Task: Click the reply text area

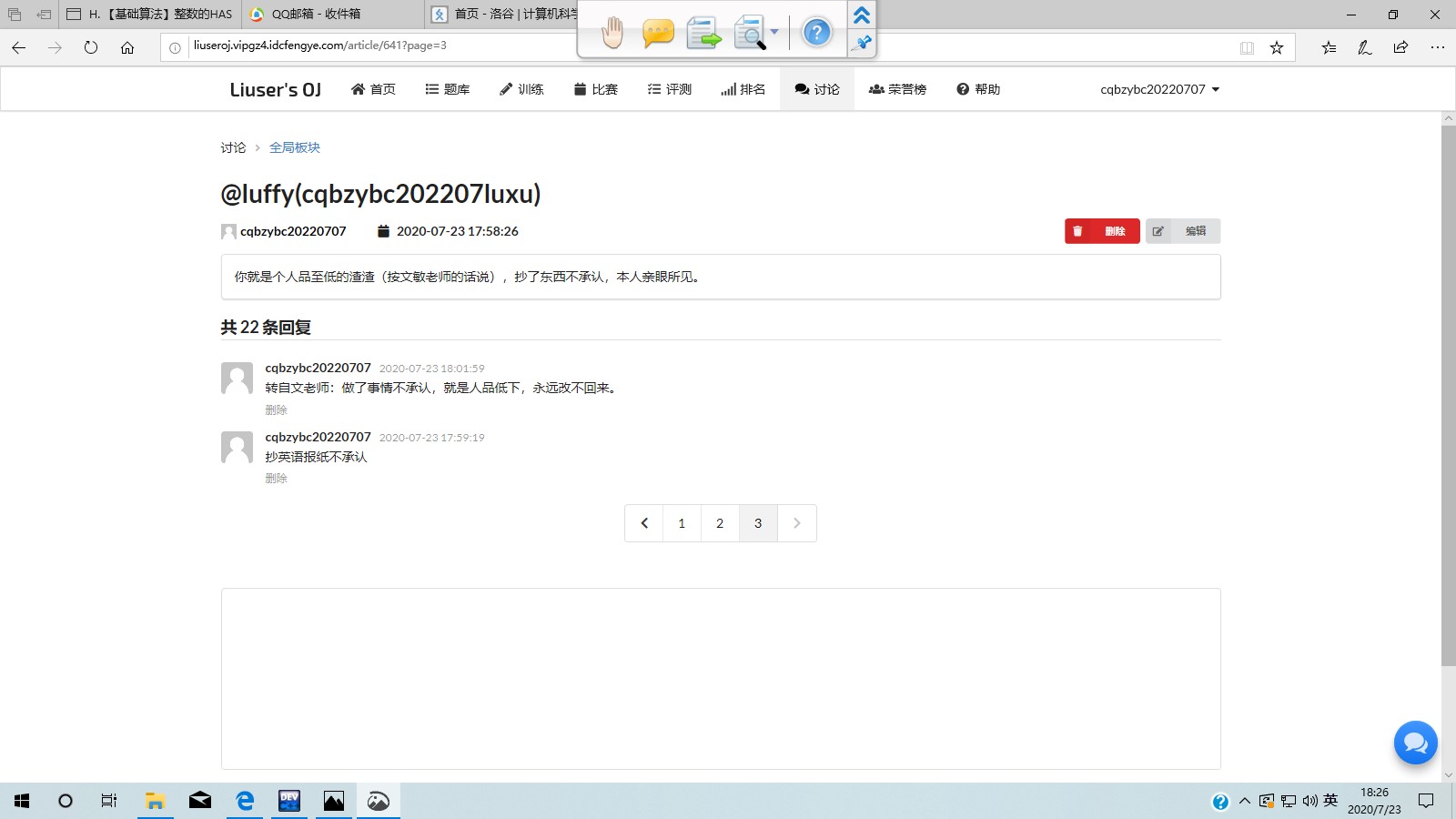Action: point(721,679)
